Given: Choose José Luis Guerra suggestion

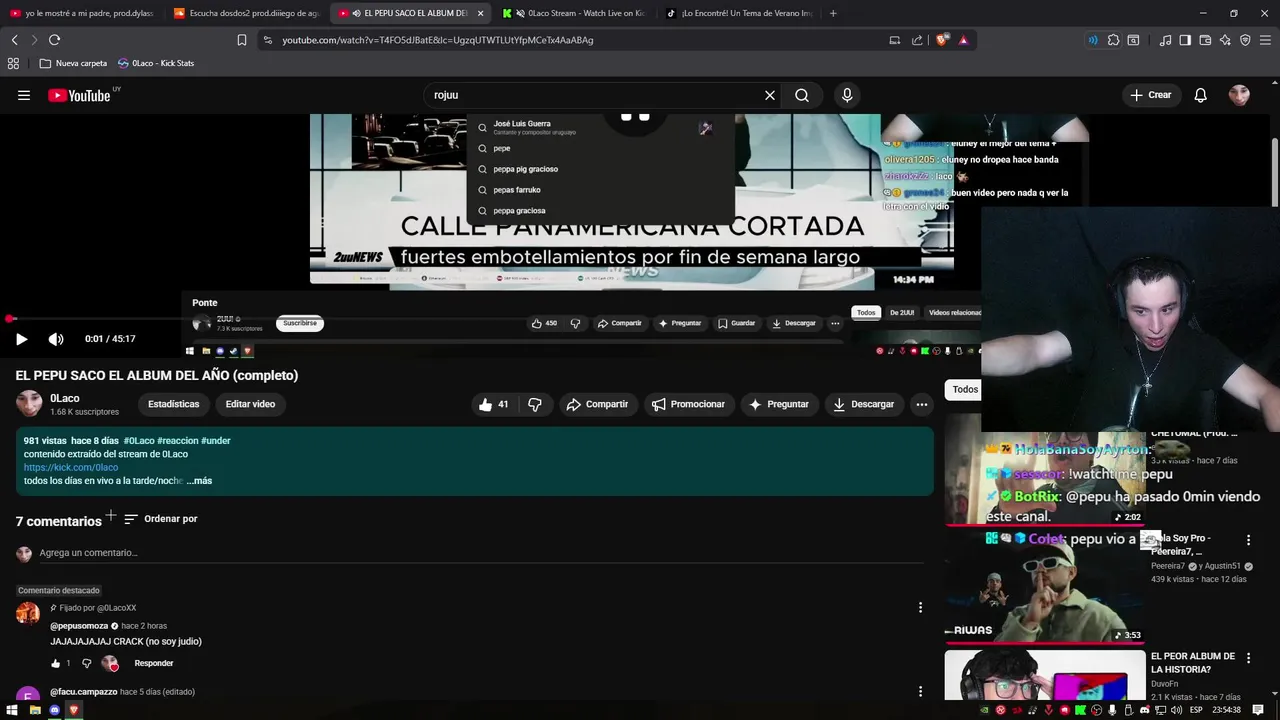Looking at the screenshot, I should (x=600, y=127).
